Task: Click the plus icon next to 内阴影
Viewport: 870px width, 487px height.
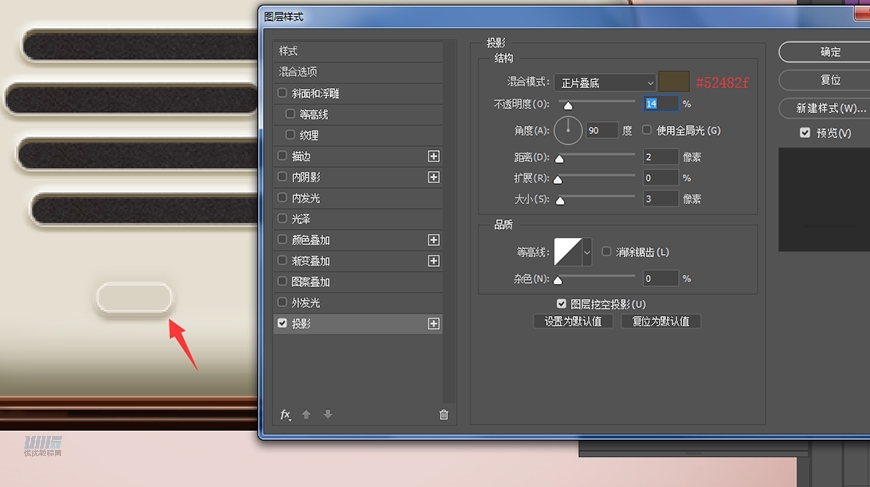Action: pos(433,177)
